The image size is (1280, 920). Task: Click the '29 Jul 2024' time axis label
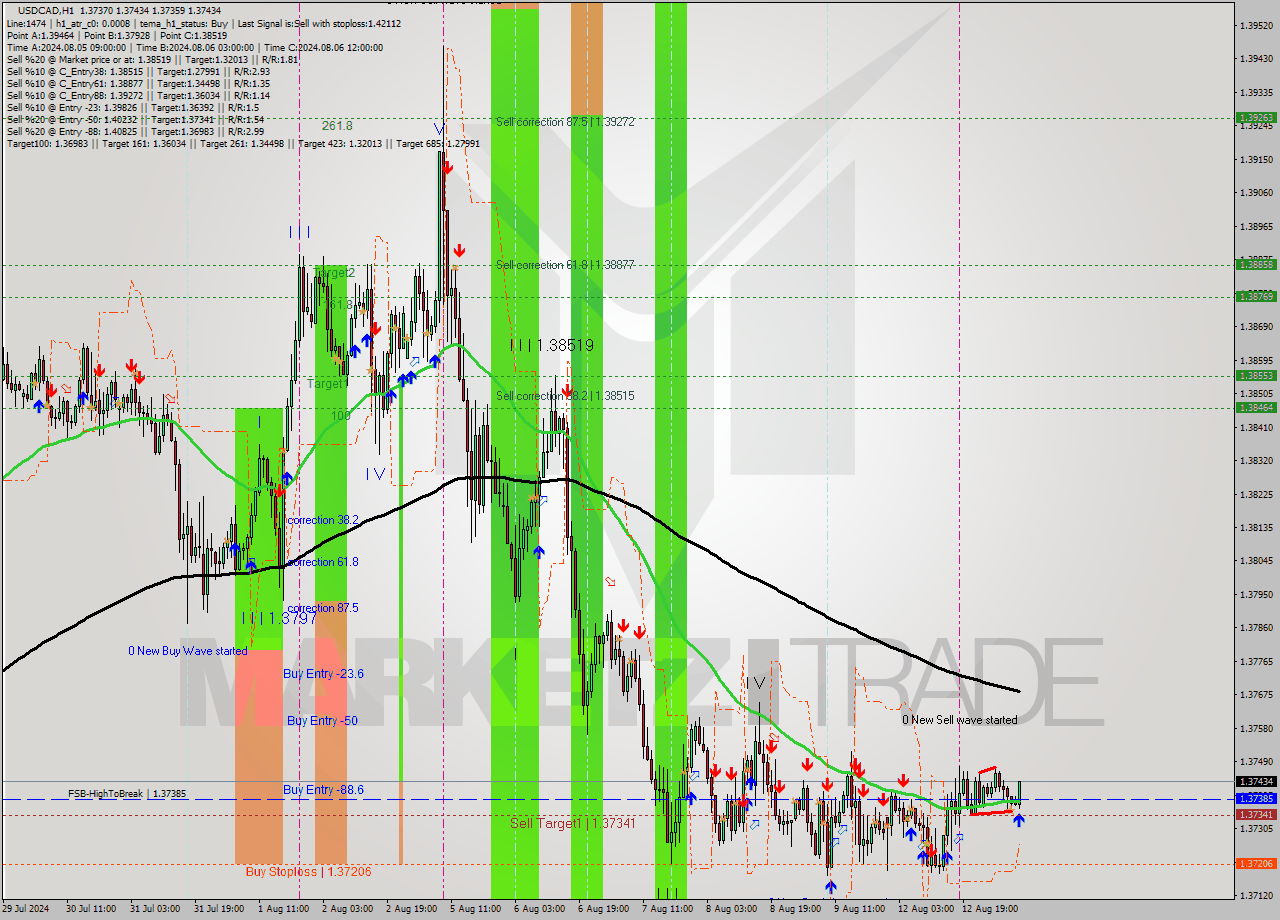click(x=26, y=909)
